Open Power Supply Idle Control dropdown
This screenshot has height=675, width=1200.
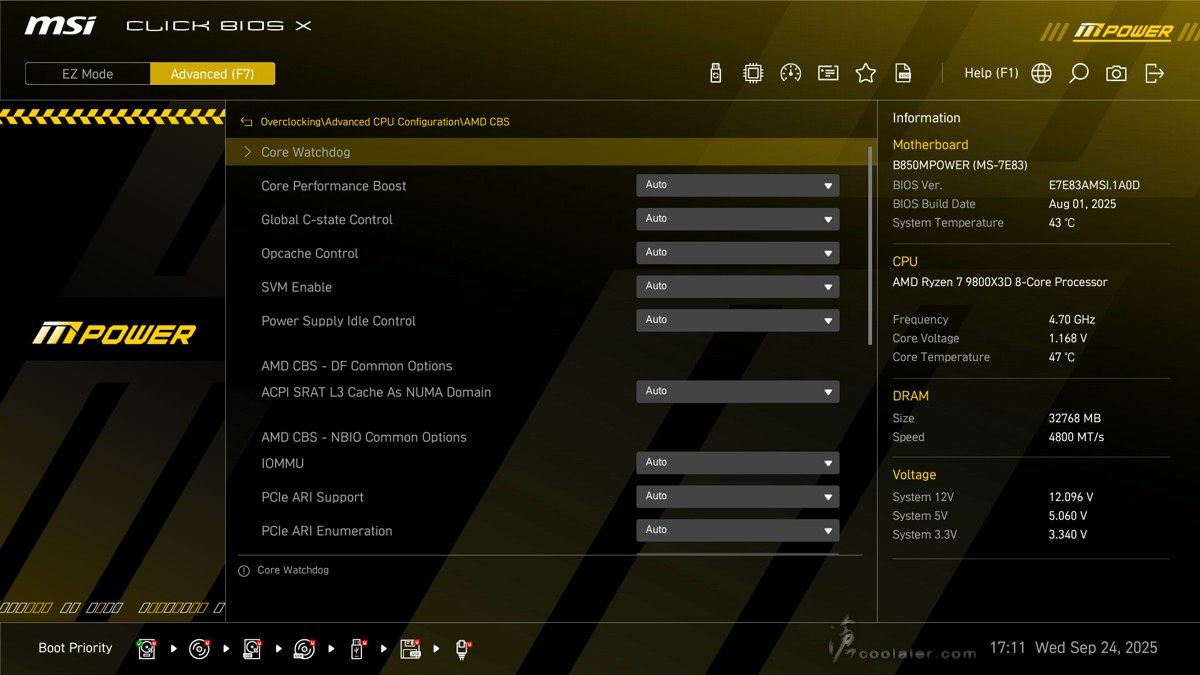click(x=738, y=321)
